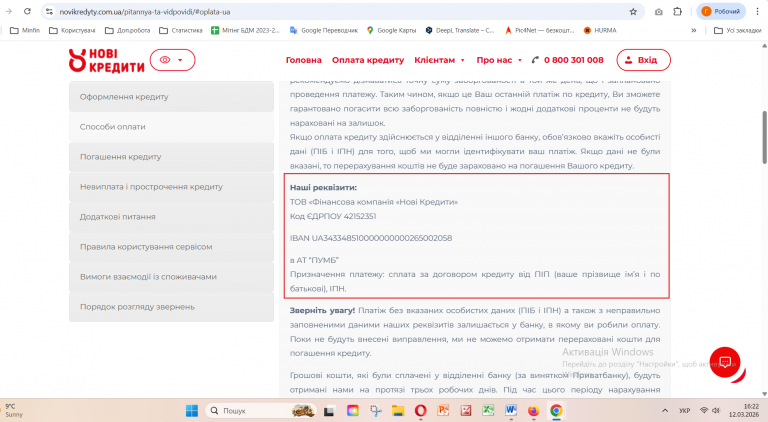Viewport: 768px width, 422px height.
Task: Show more bookmarks chevron
Action: coord(694,30)
